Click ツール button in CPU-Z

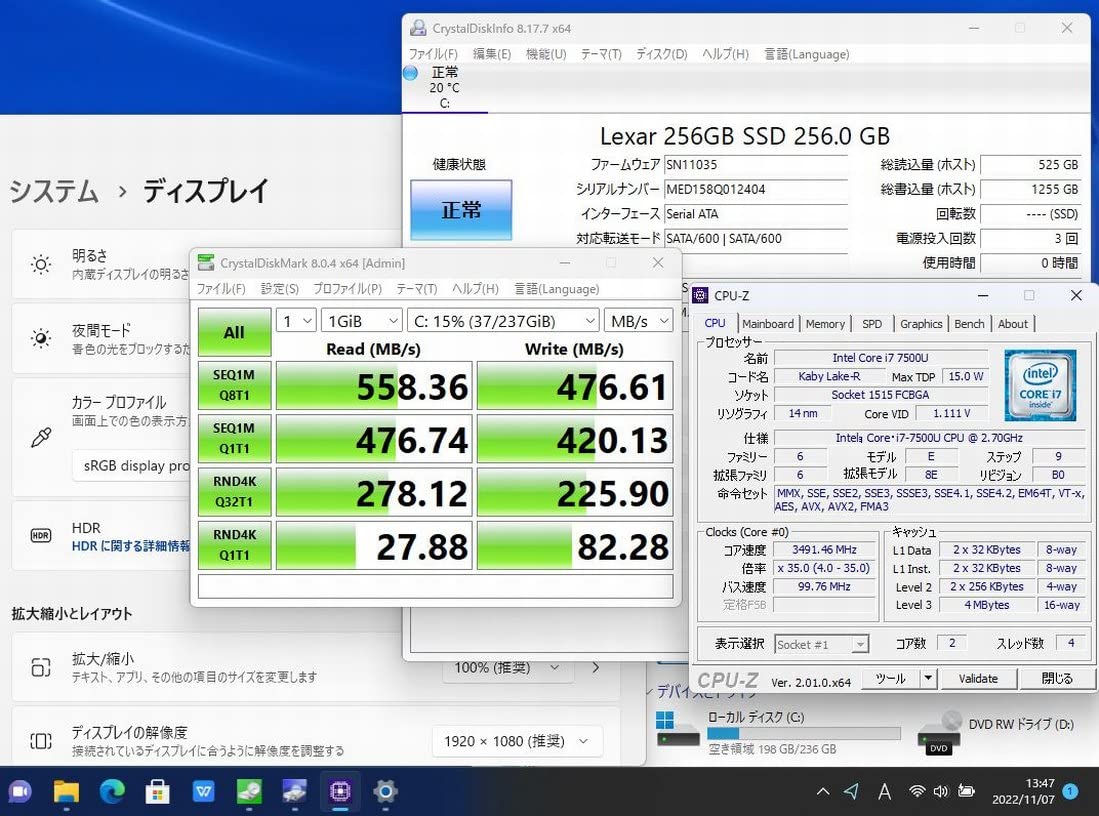(x=890, y=678)
